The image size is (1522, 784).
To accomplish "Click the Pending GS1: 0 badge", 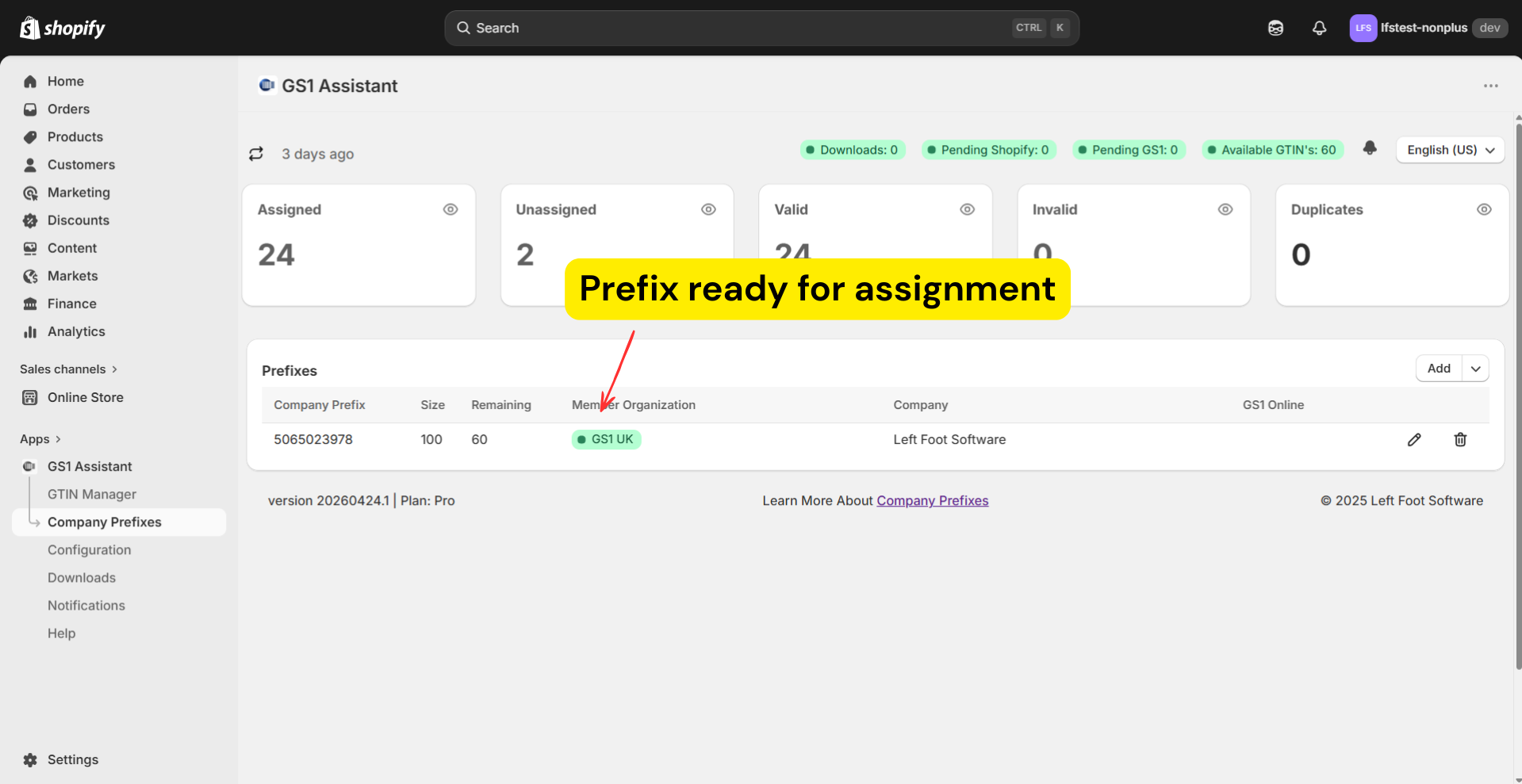I will [1129, 150].
